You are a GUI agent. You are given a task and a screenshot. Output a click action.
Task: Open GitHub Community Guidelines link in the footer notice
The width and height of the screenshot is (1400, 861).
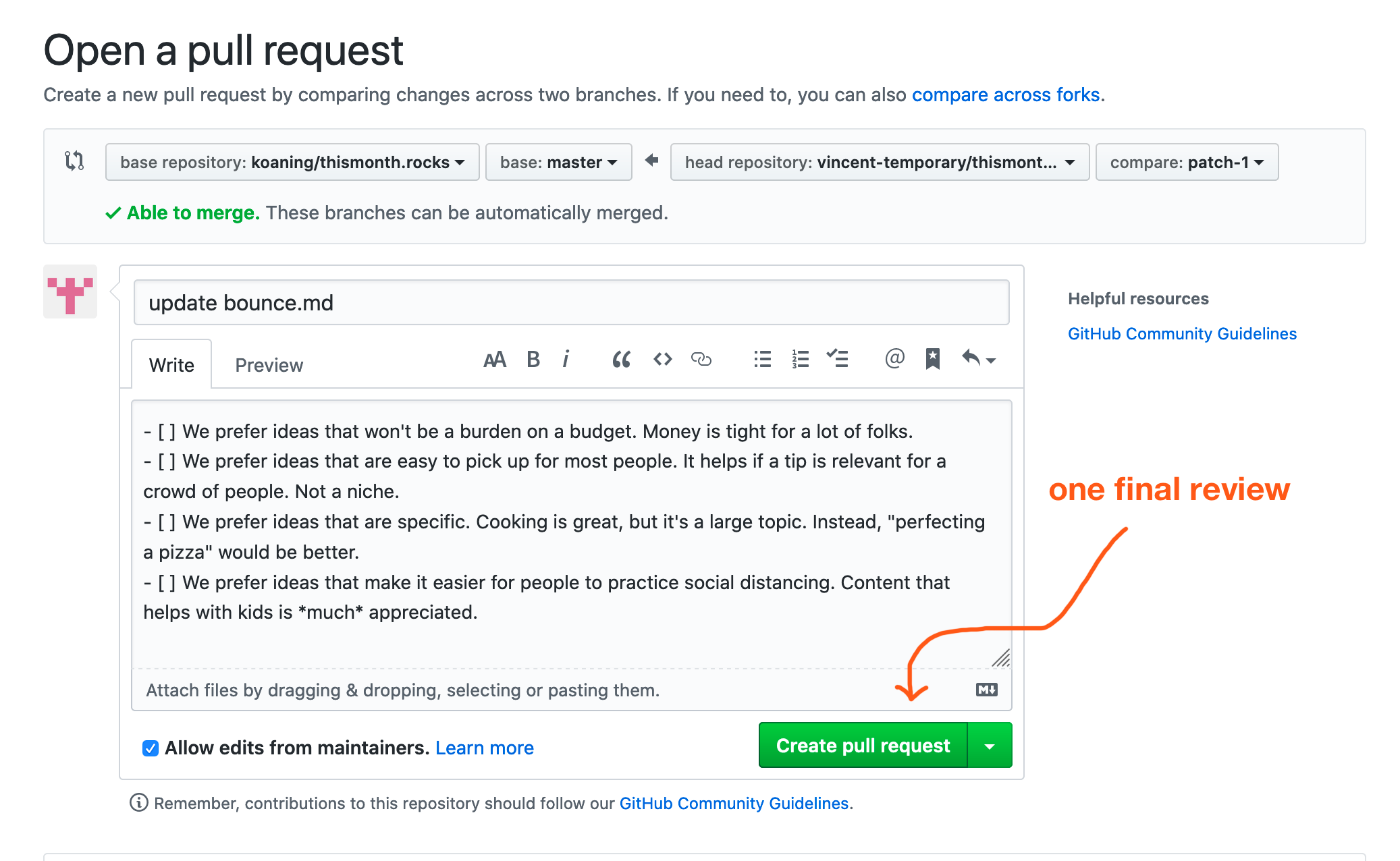click(x=734, y=803)
